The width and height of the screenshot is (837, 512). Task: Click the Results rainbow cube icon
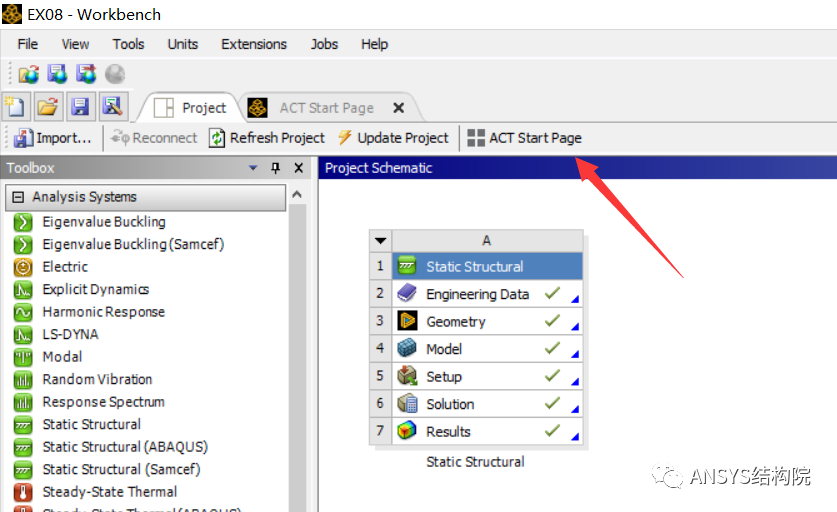(x=407, y=430)
